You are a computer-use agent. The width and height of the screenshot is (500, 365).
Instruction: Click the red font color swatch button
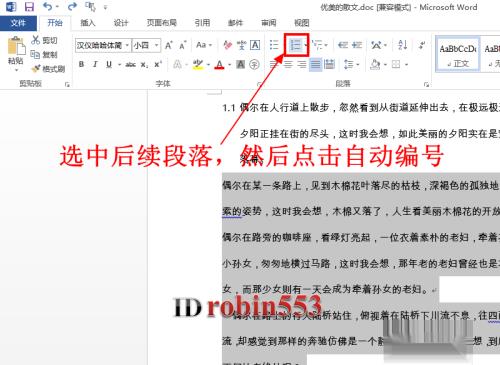[x=219, y=64]
